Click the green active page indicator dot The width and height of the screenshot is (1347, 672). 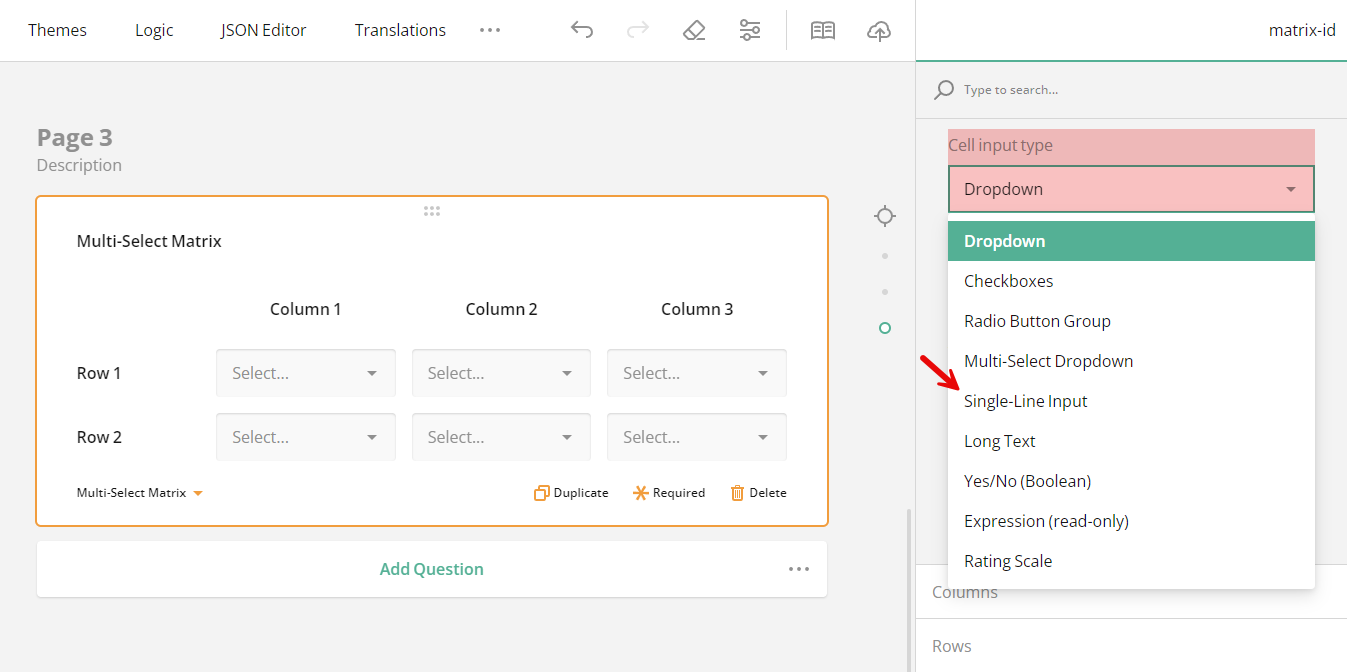pyautogui.click(x=884, y=328)
